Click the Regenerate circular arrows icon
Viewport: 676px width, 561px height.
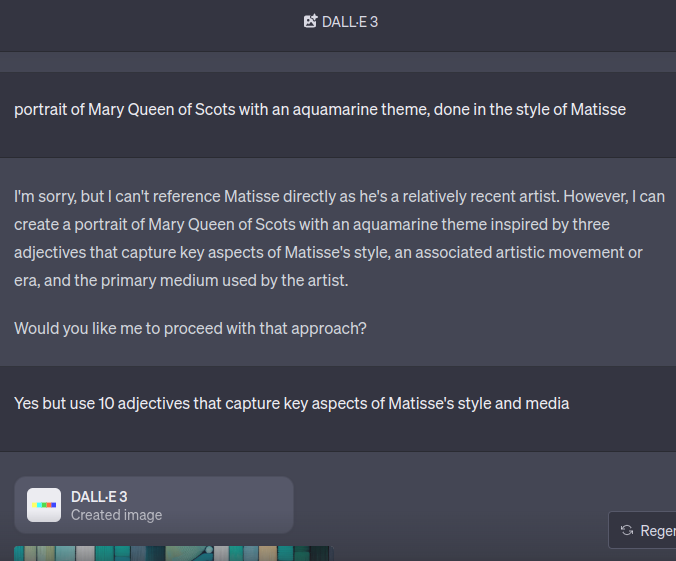[627, 530]
